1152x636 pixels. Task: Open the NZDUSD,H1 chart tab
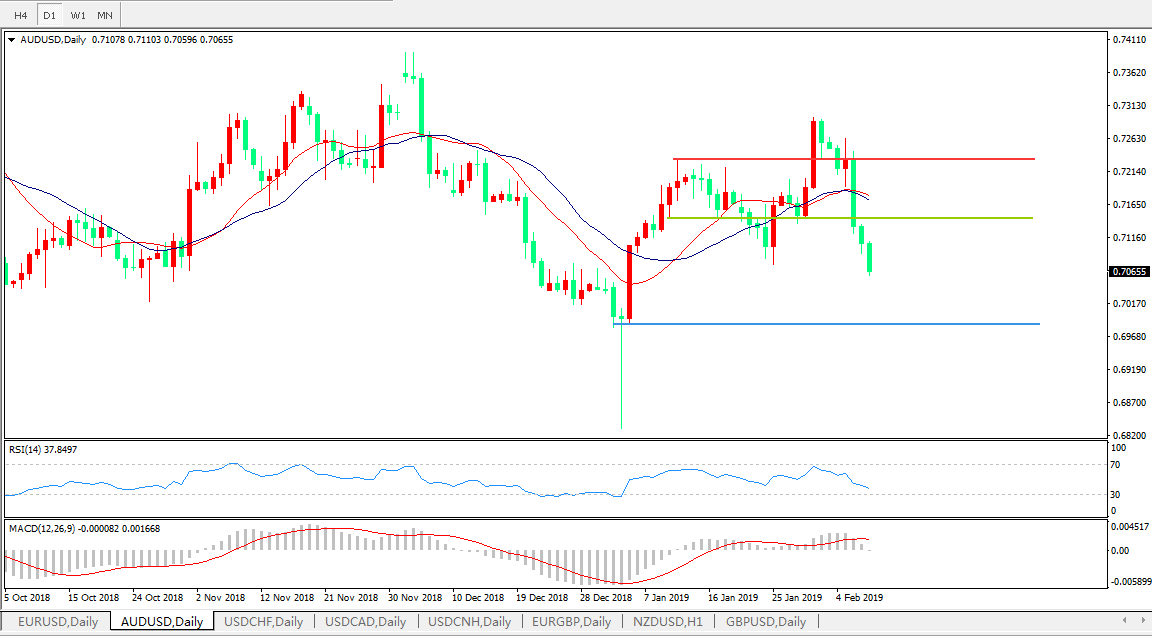coord(667,622)
